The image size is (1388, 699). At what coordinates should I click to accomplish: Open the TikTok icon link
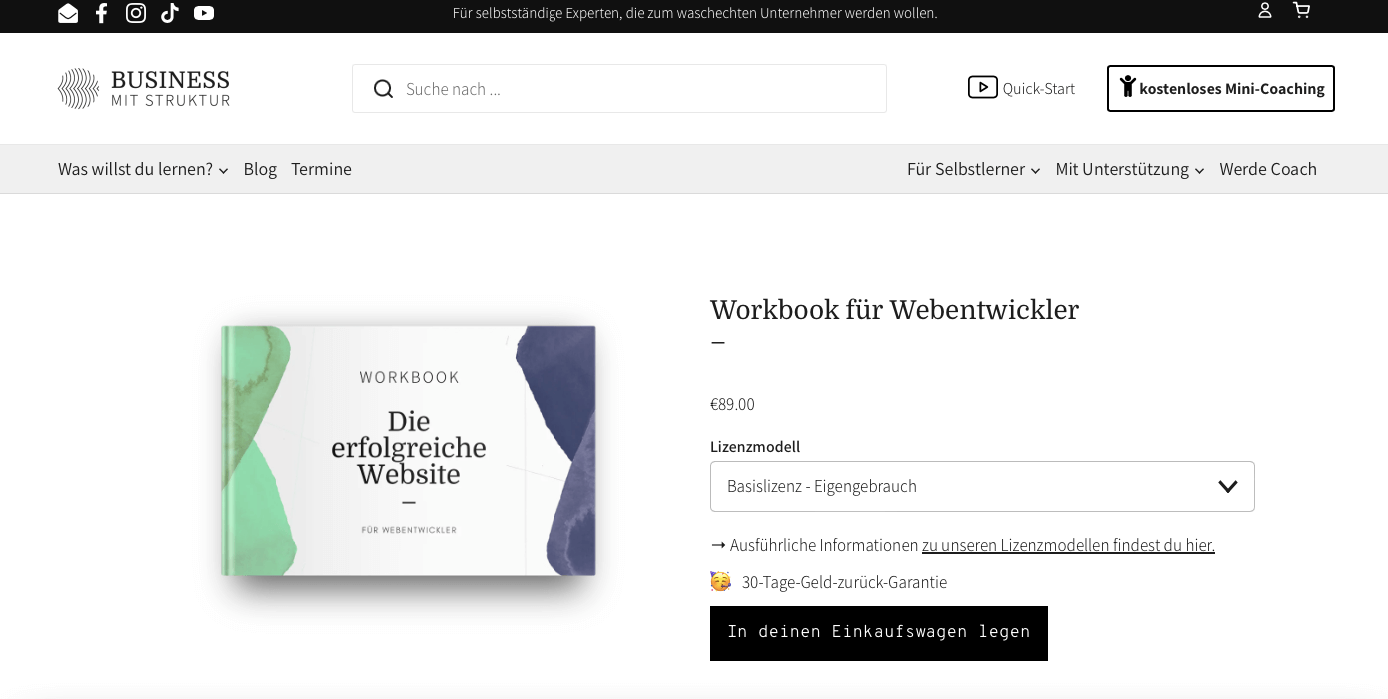coord(170,13)
